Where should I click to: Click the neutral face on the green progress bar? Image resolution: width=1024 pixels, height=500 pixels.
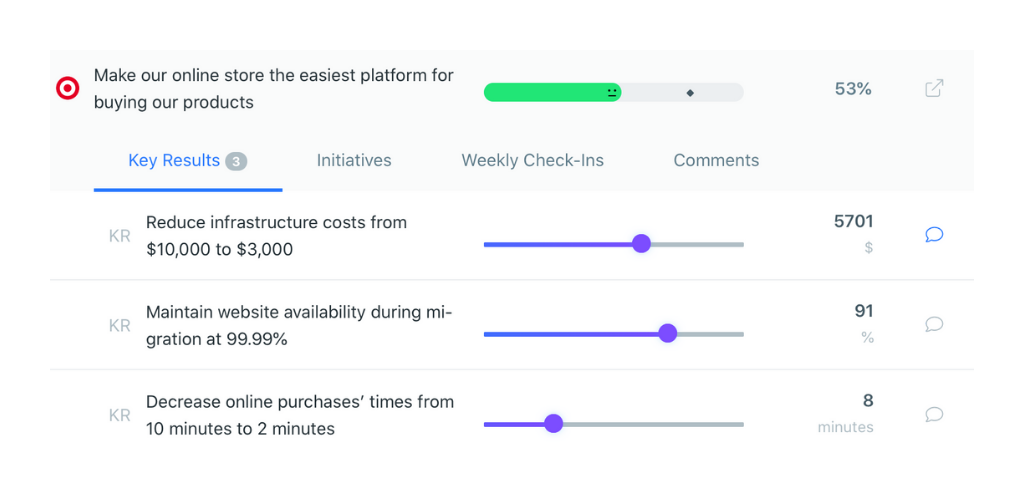pyautogui.click(x=612, y=93)
